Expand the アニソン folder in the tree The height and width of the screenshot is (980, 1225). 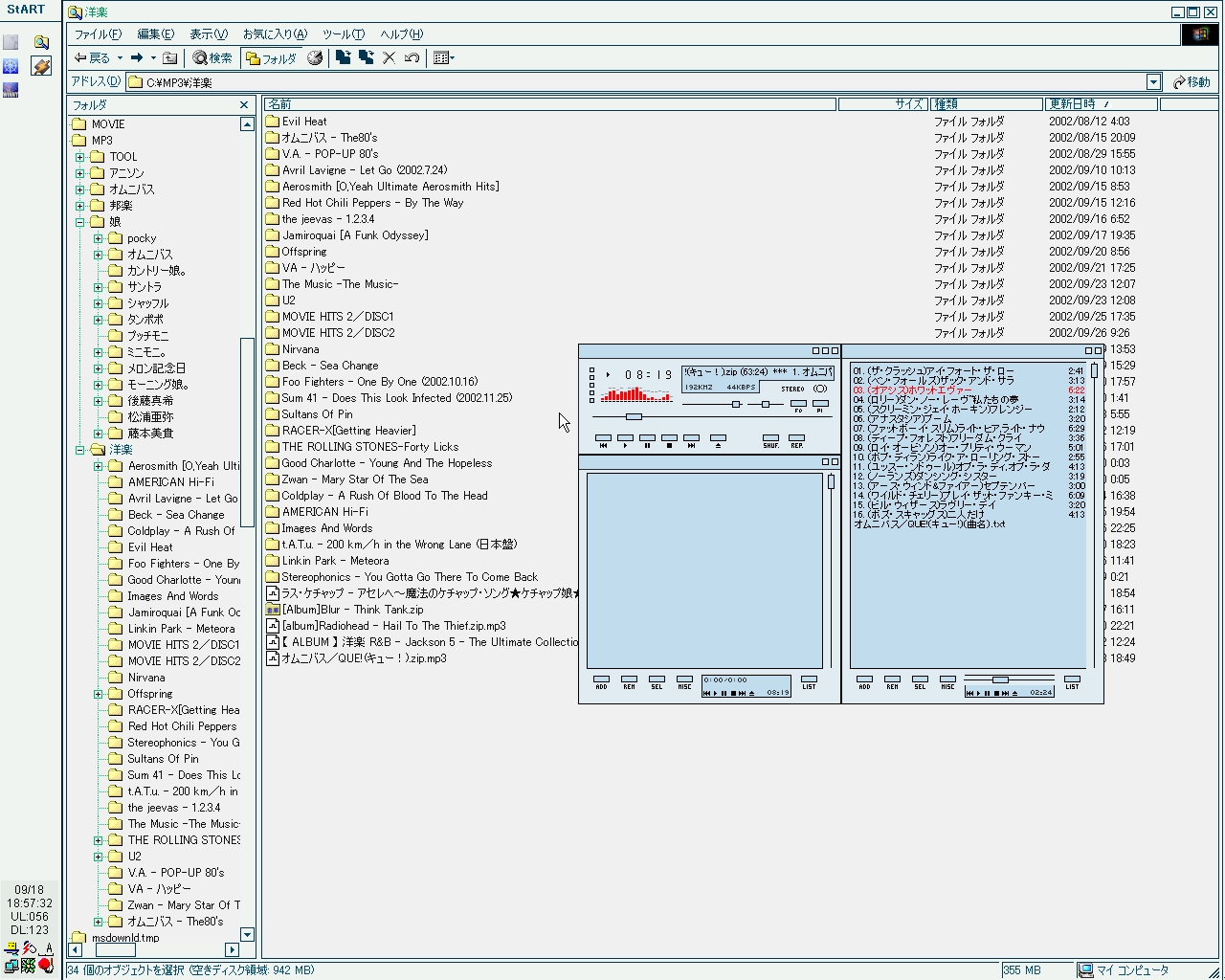79,173
